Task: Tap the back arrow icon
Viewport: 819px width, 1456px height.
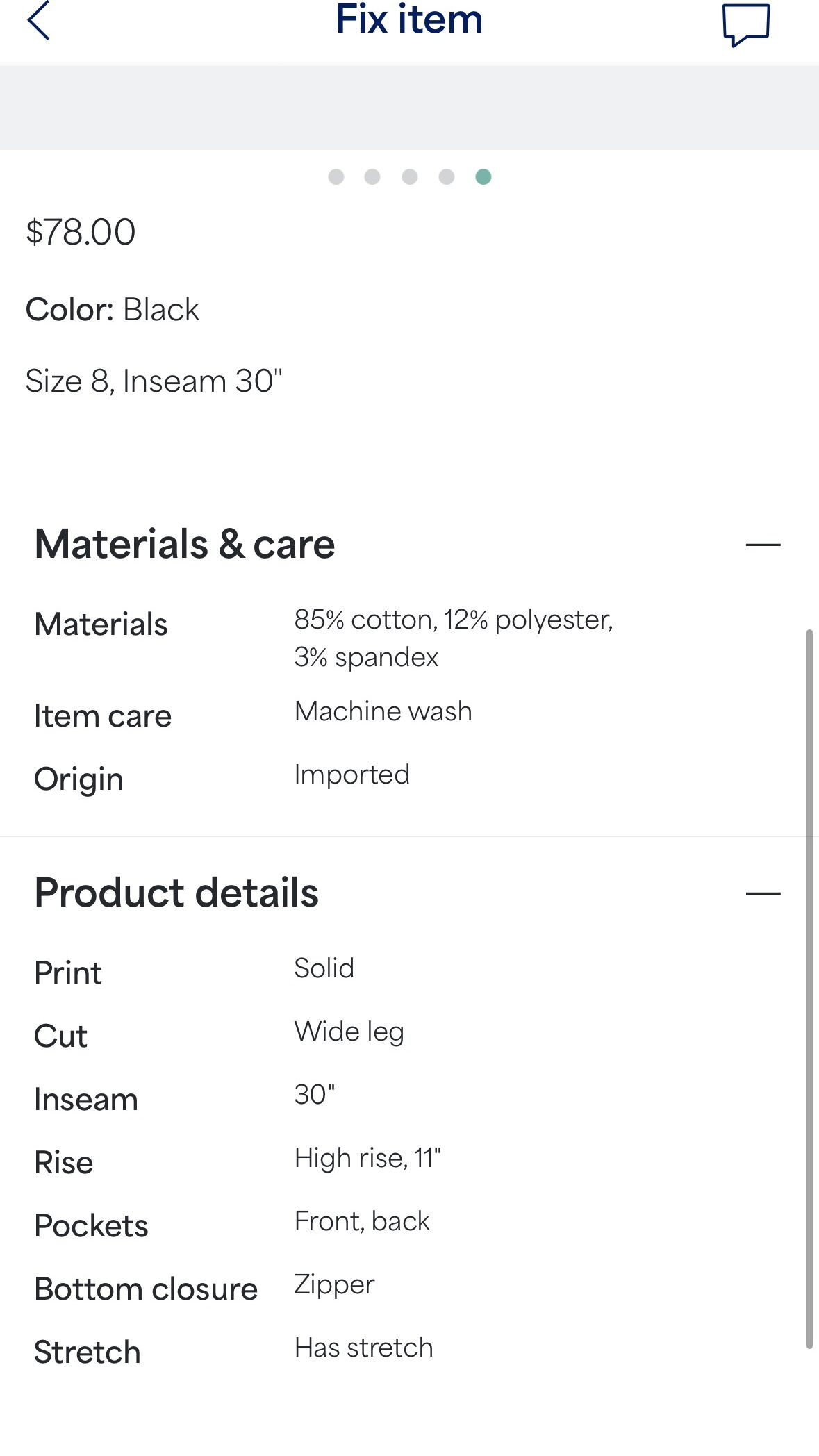Action: 39,21
